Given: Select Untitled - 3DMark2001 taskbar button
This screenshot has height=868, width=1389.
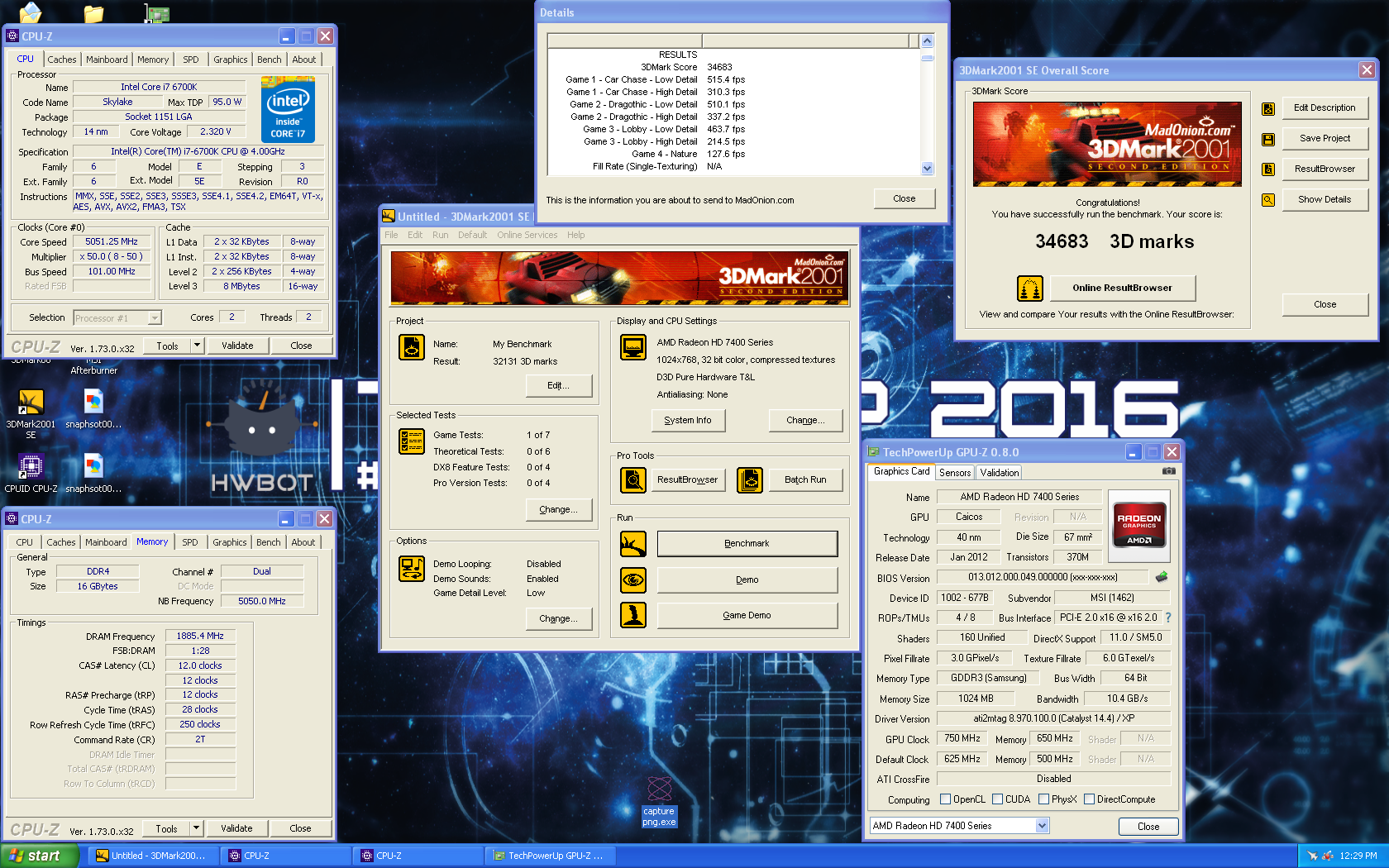Looking at the screenshot, I should pos(155,856).
